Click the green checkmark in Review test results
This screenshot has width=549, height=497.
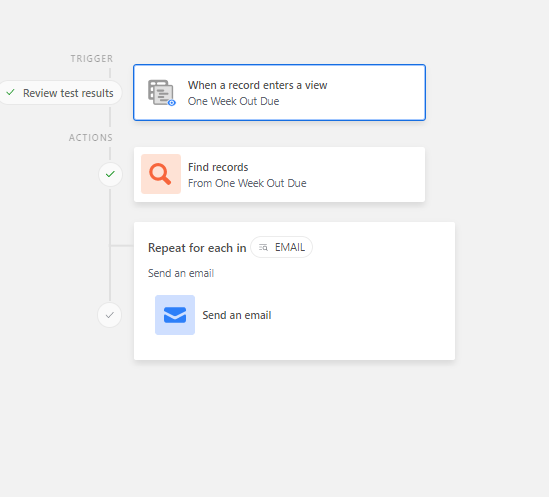(11, 92)
